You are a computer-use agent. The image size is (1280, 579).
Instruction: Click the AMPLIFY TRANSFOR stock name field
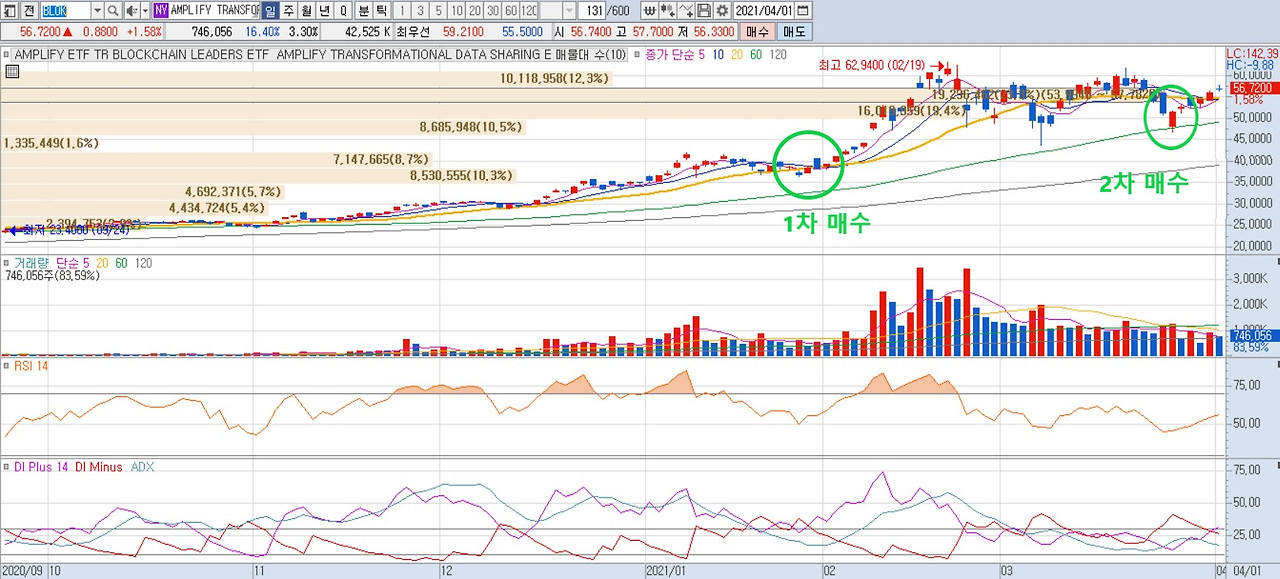coord(214,10)
